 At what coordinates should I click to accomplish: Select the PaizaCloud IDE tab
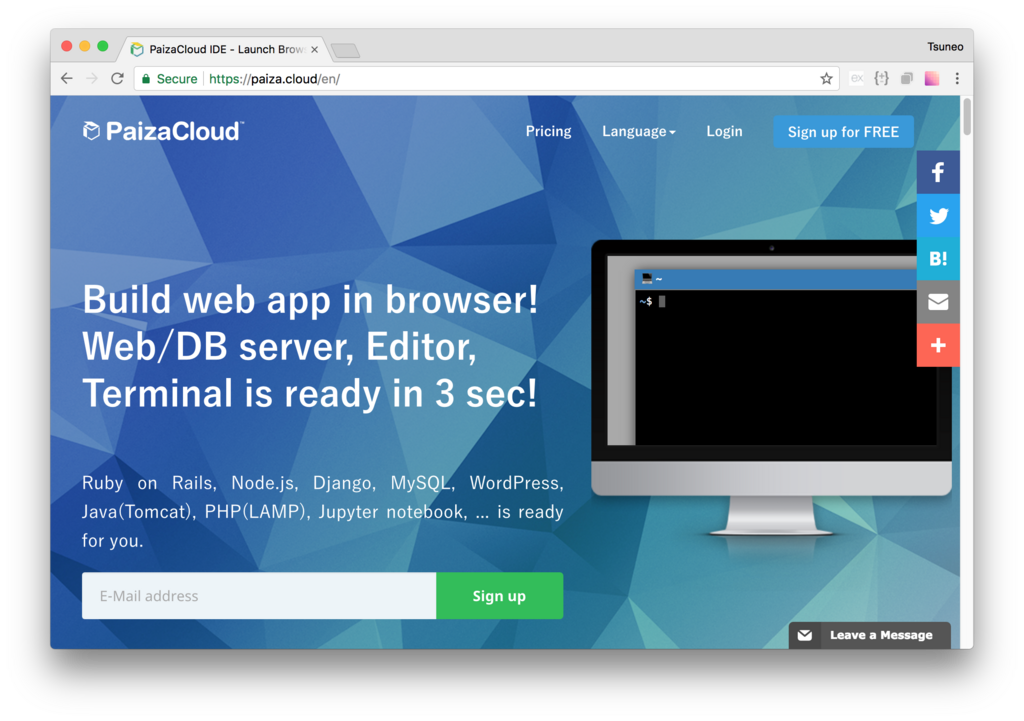point(225,50)
